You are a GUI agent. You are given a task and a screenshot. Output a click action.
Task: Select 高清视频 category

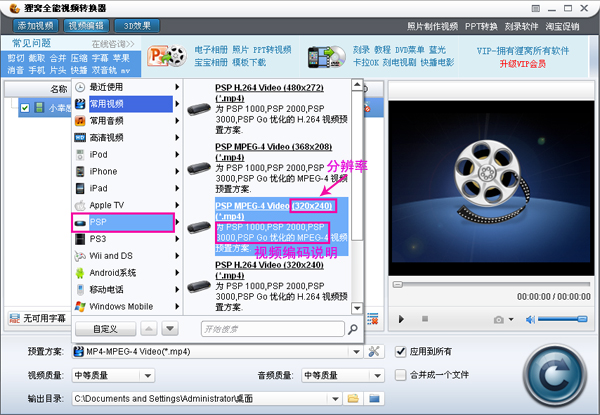[x=127, y=138]
